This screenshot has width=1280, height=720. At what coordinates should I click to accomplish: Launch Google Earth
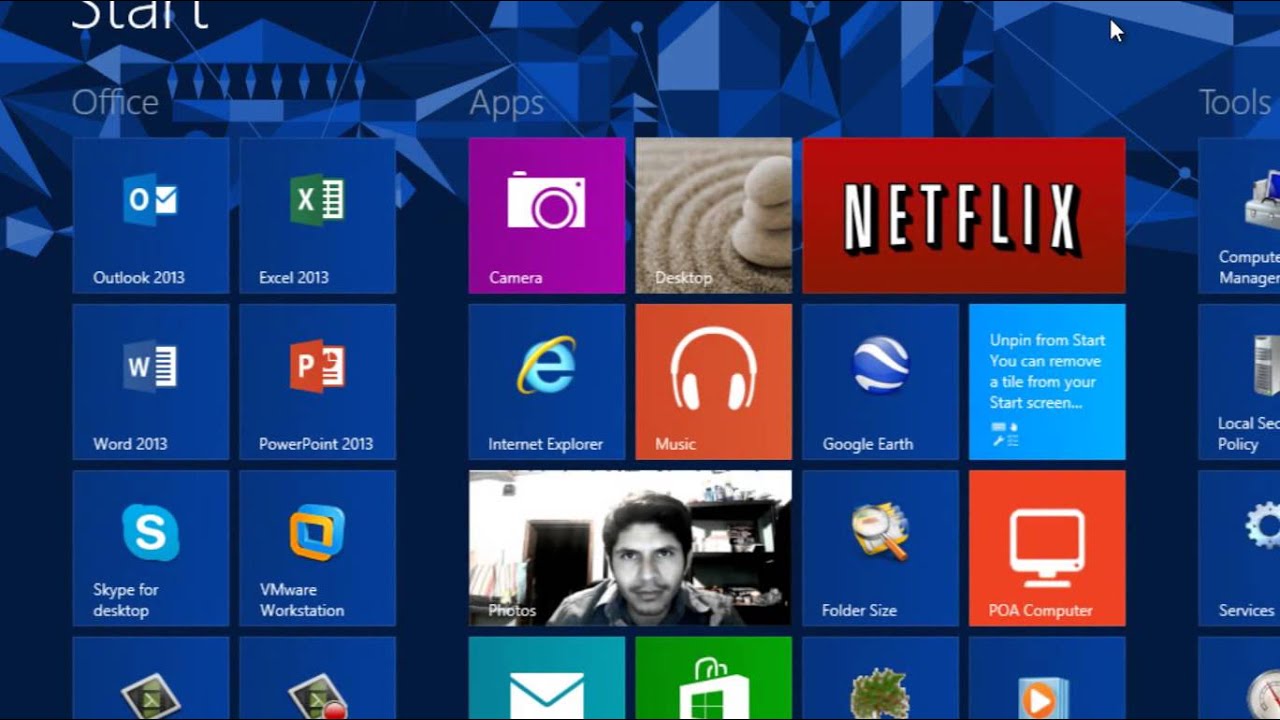(x=880, y=382)
